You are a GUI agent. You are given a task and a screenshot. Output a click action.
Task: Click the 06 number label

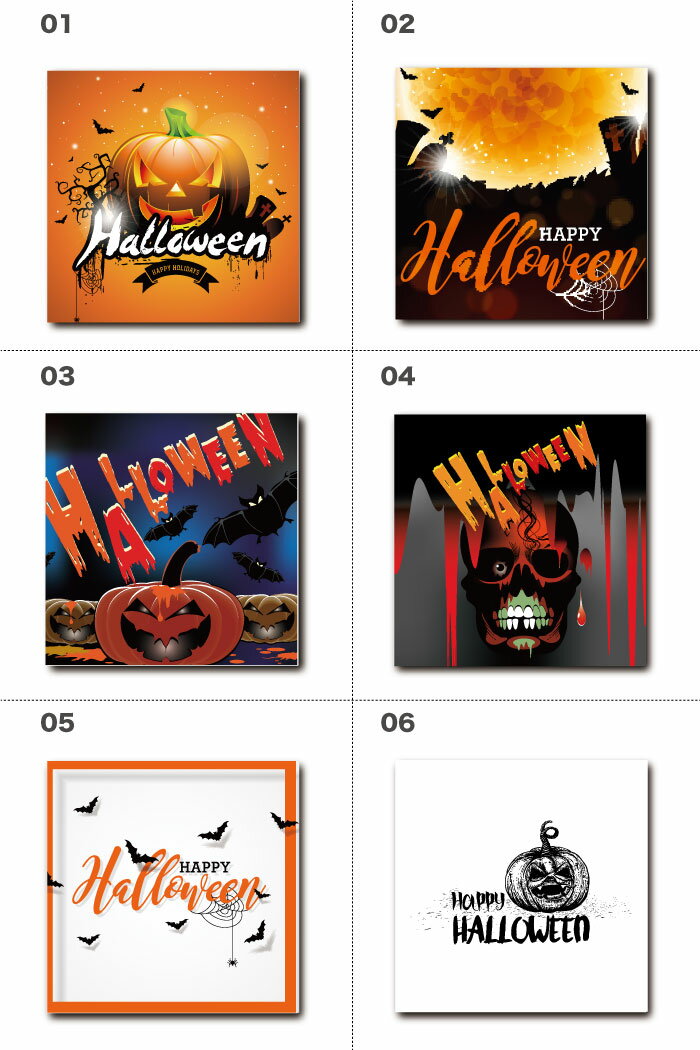coord(398,723)
